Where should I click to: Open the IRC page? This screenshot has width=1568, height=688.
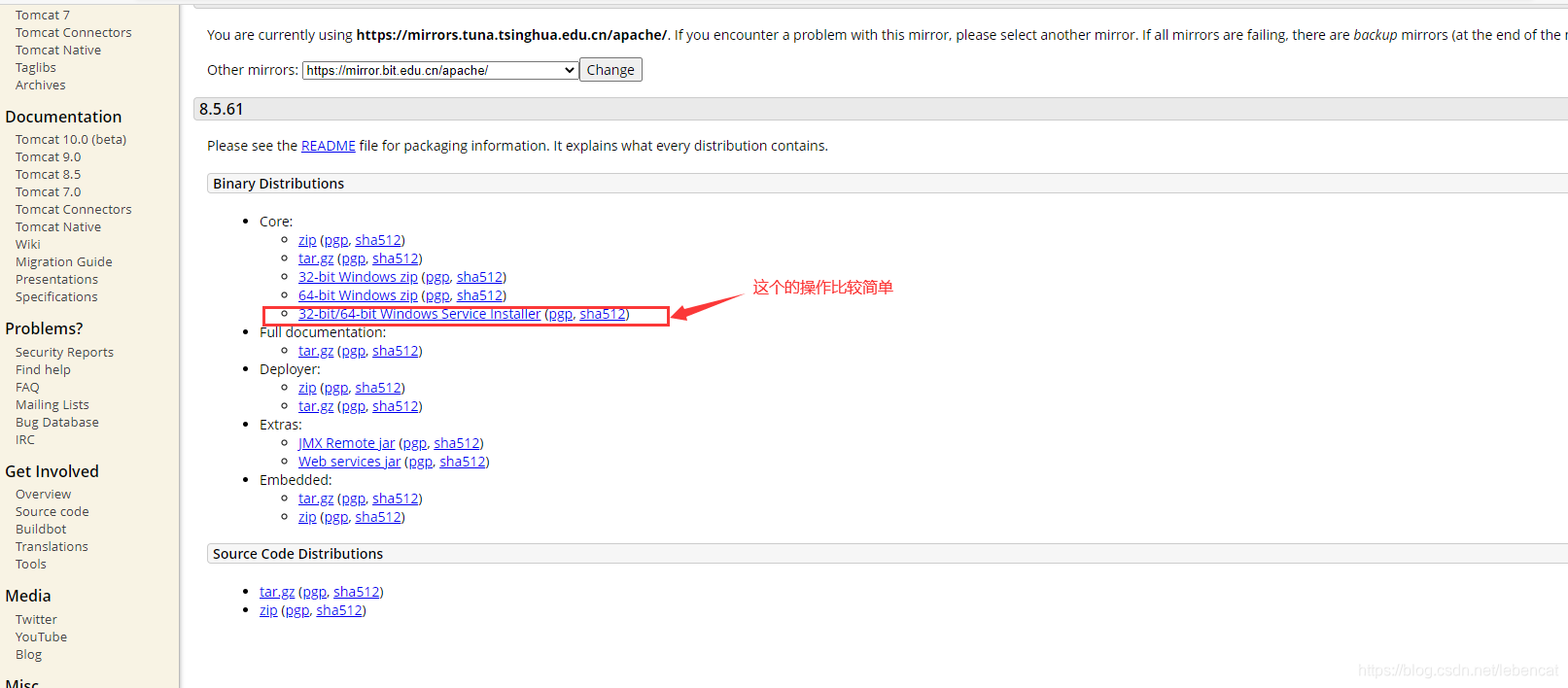(x=25, y=440)
